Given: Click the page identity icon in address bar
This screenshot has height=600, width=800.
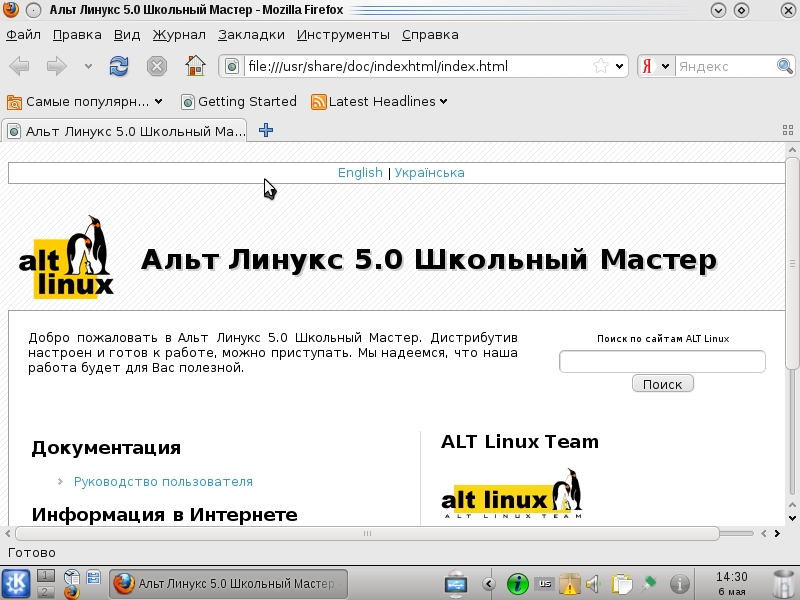Looking at the screenshot, I should (232, 66).
